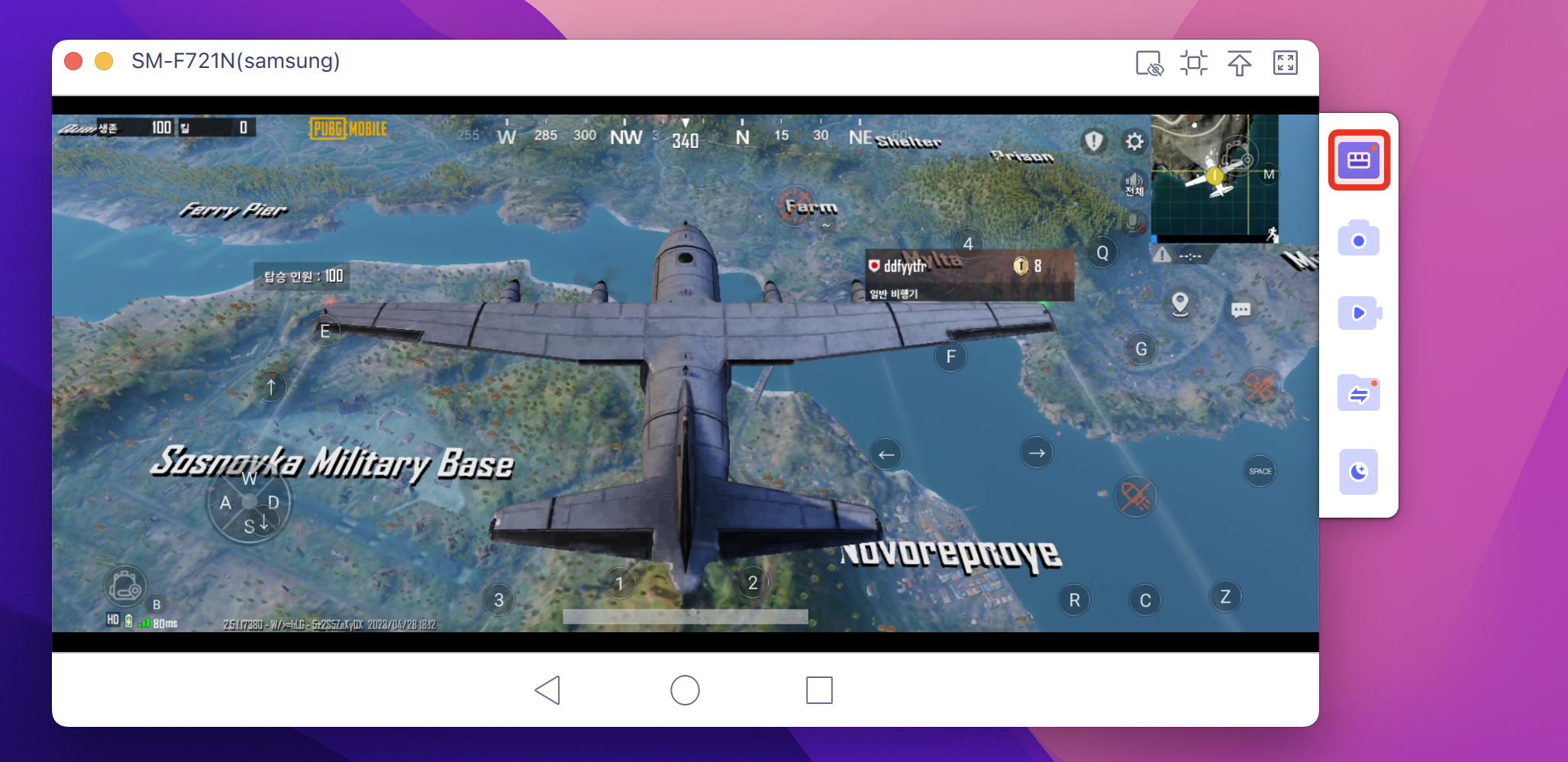Tap the F key mapping button

coord(950,357)
